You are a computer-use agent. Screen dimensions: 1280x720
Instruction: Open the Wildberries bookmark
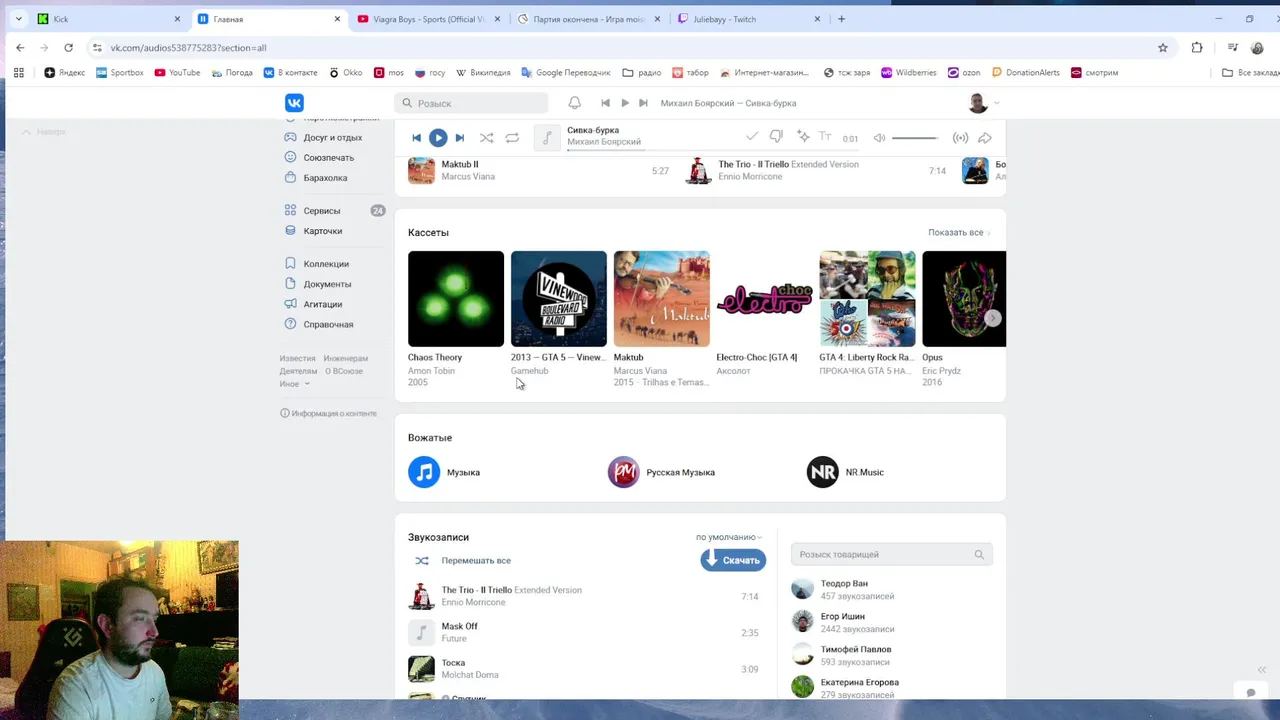click(x=908, y=73)
